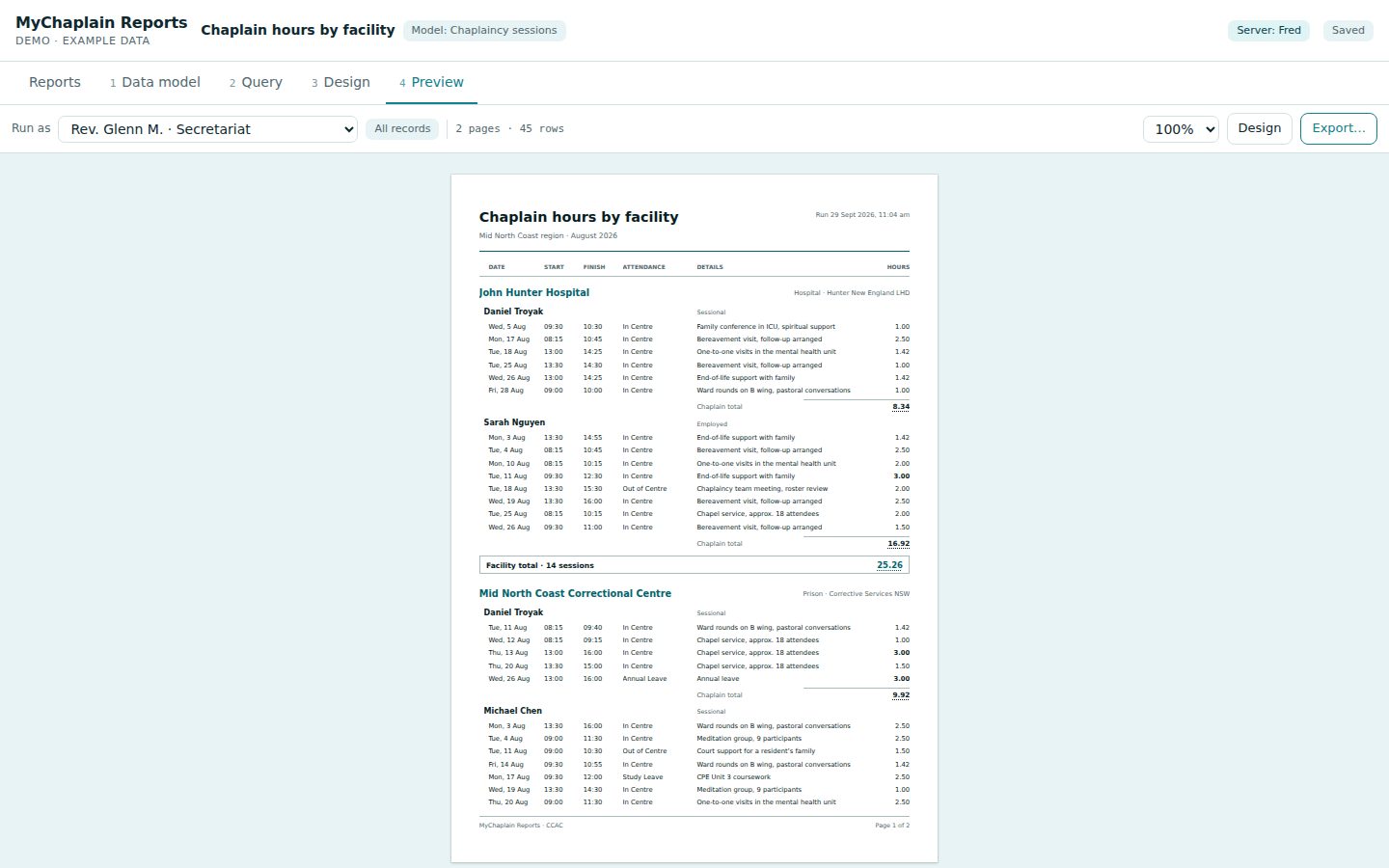The height and width of the screenshot is (868, 1389).
Task: Click the Michael Chen chaplain name
Action: pyautogui.click(x=512, y=711)
